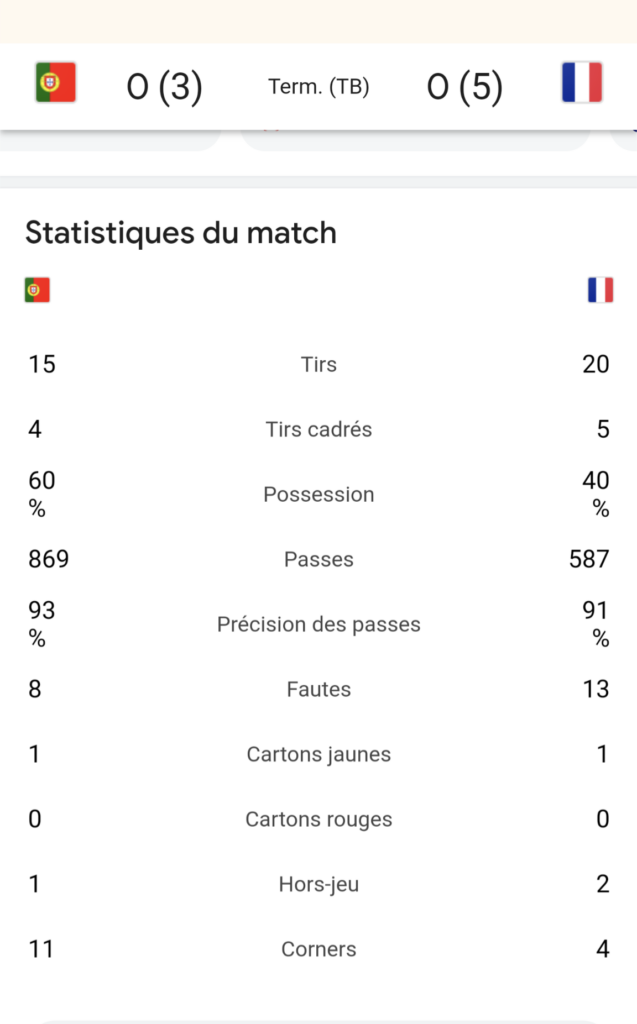Viewport: 637px width, 1024px height.
Task: Select small Portugal flag above statistics
Action: pos(37,290)
